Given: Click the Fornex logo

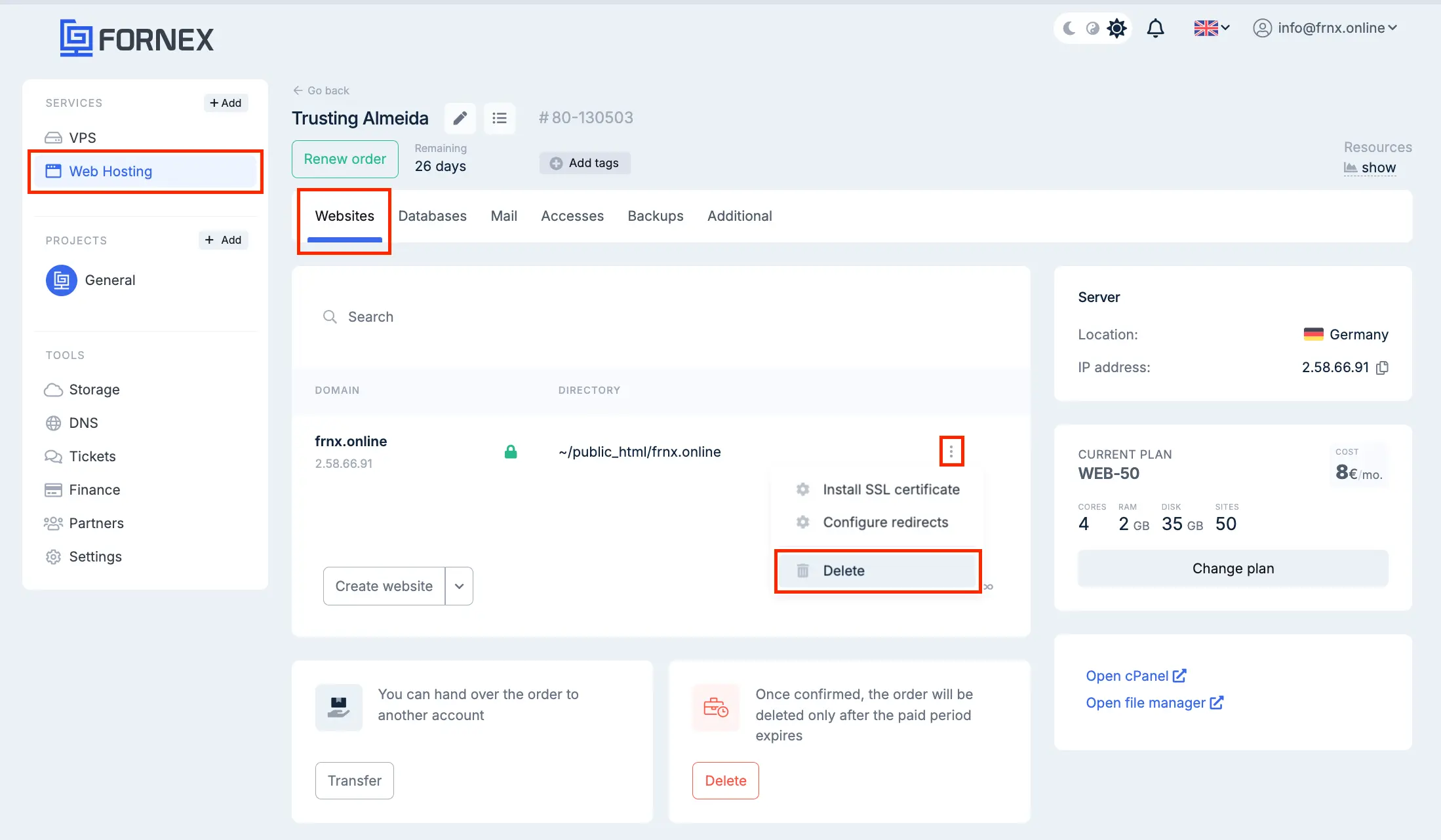Looking at the screenshot, I should [x=136, y=38].
